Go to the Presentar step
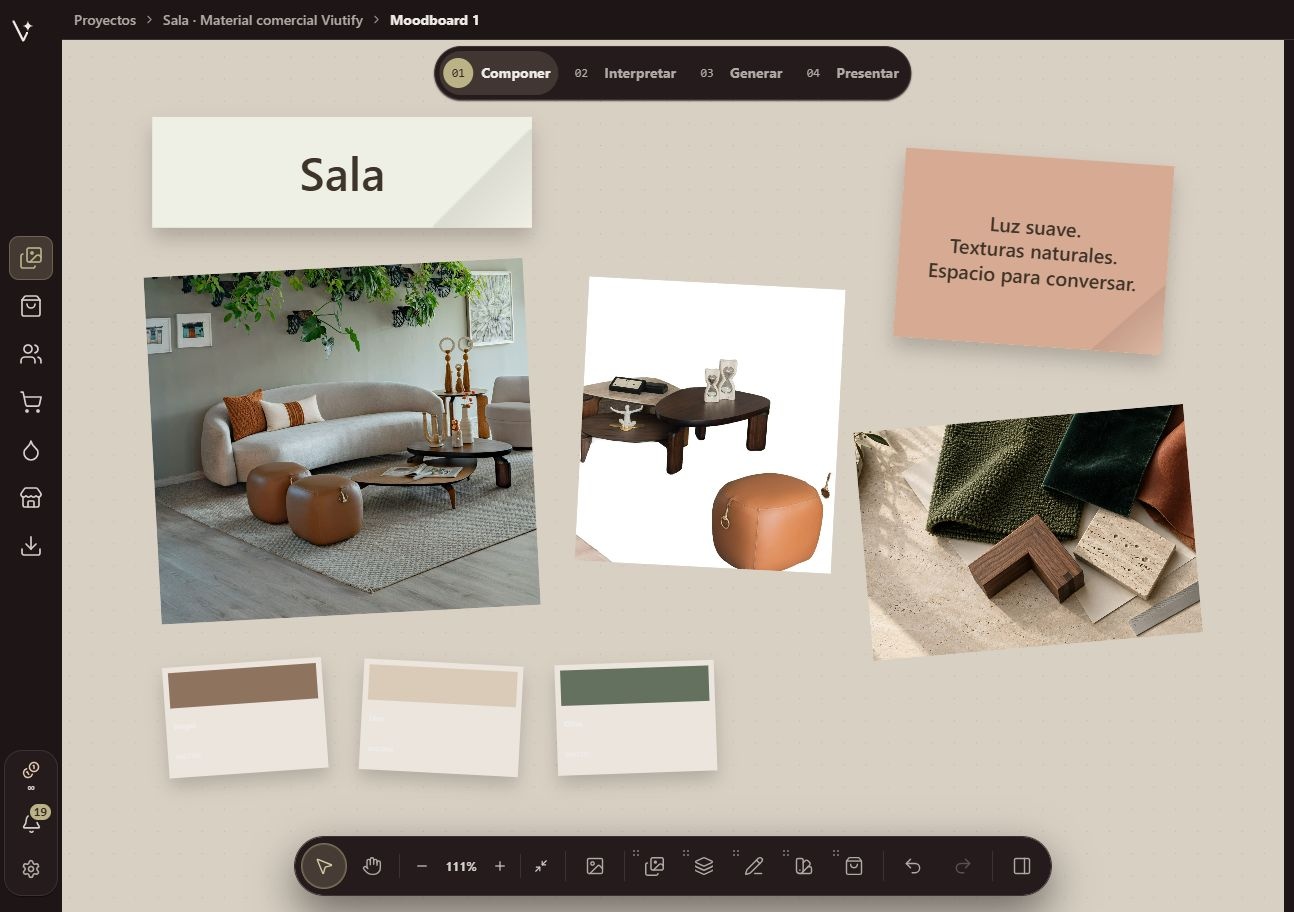The image size is (1294, 912). click(x=852, y=73)
